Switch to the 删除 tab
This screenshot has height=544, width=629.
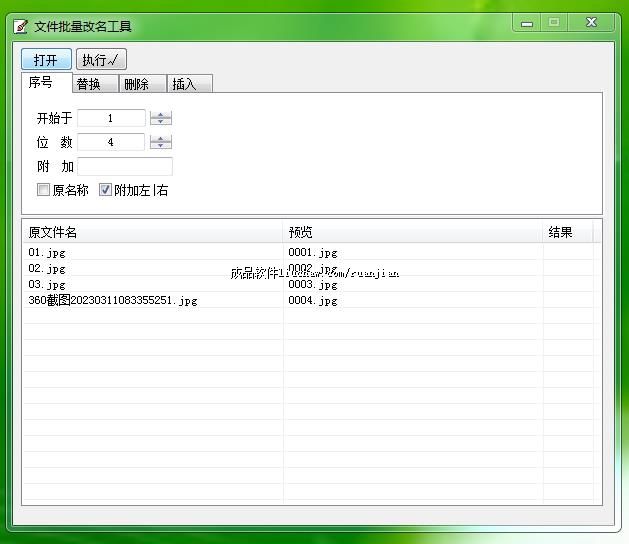tap(137, 84)
